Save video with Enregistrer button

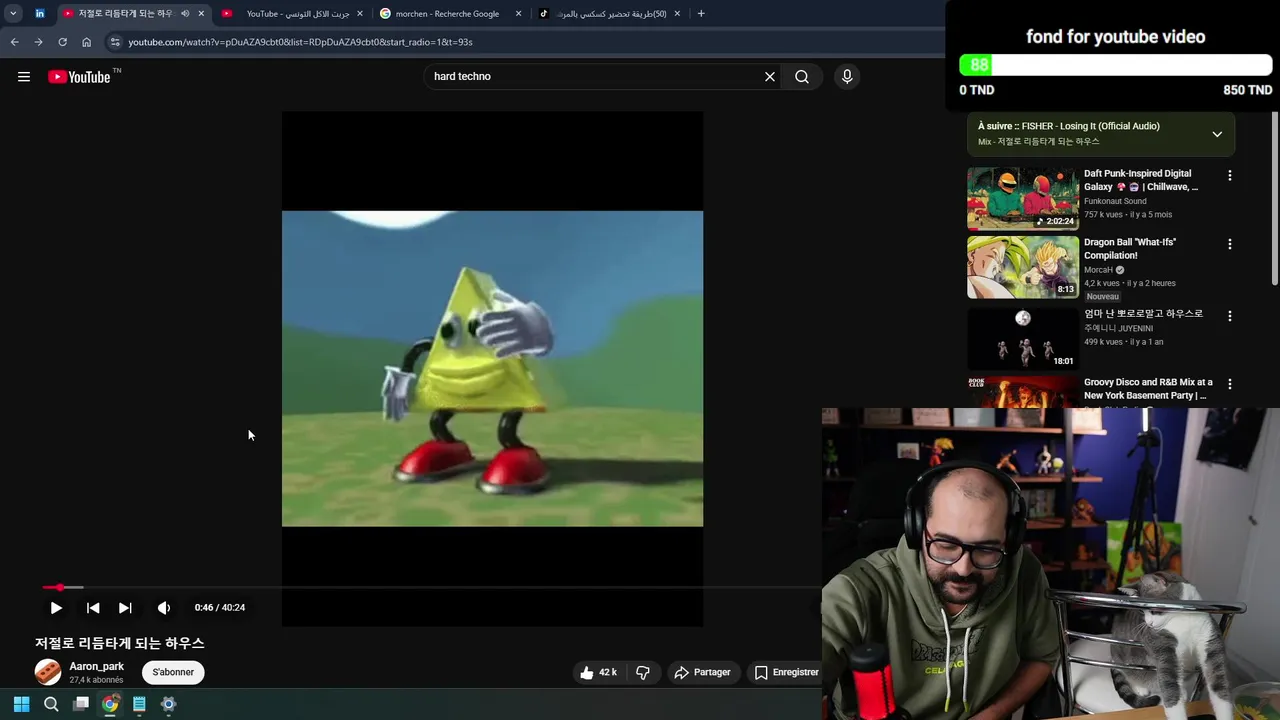(786, 672)
